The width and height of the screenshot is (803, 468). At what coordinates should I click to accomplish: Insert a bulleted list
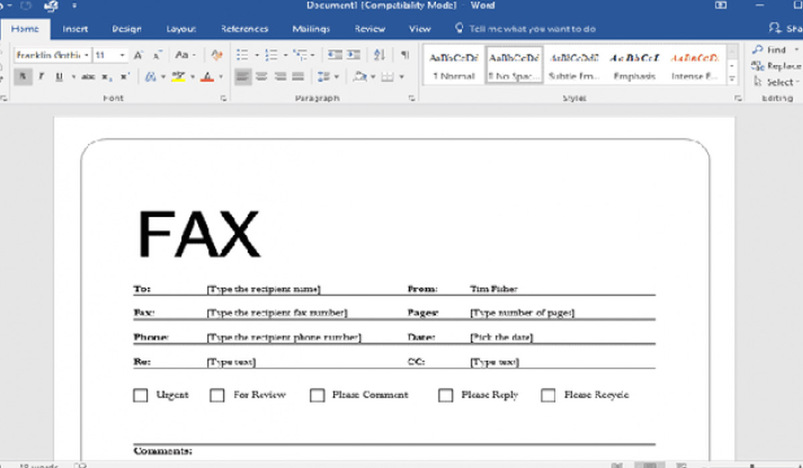coord(243,55)
